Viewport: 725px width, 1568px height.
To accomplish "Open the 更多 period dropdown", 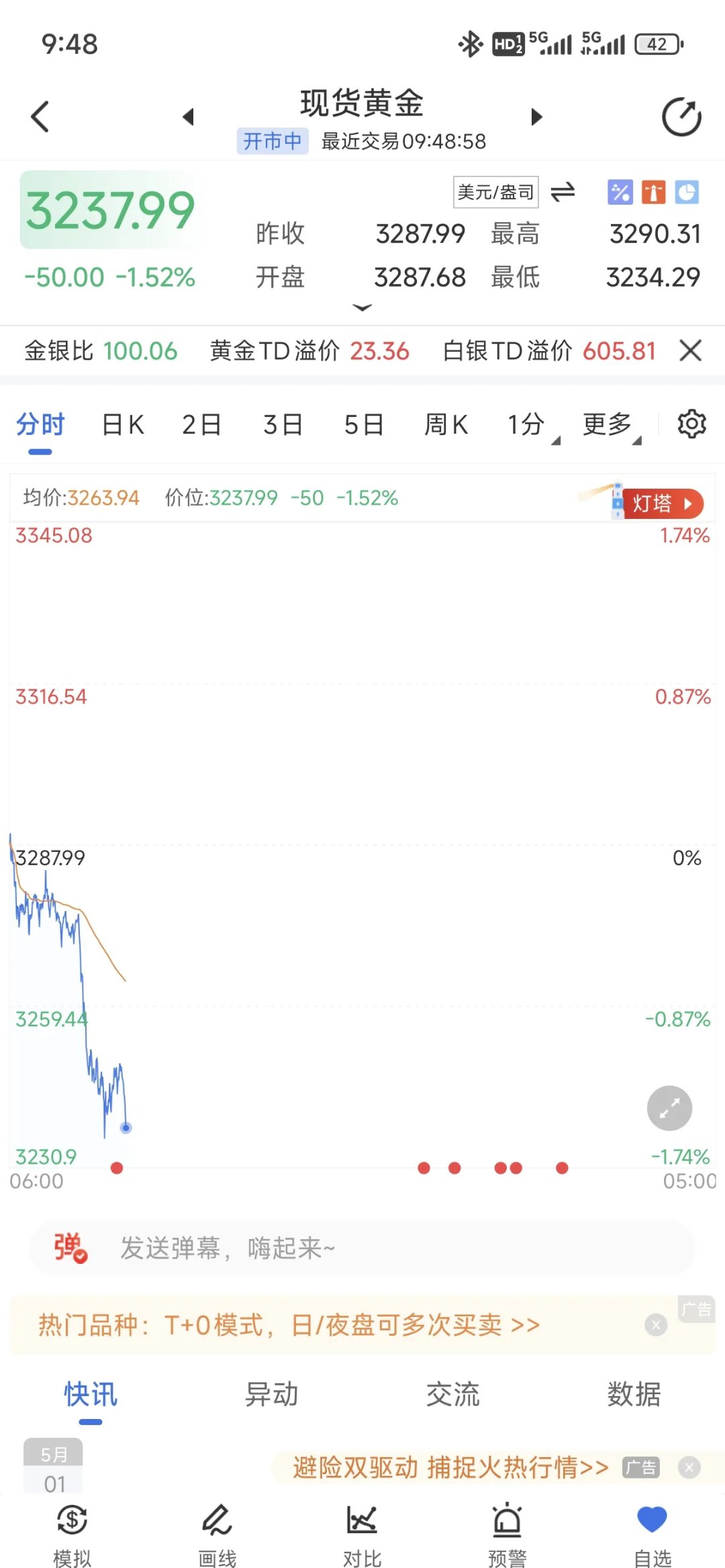I will click(611, 425).
